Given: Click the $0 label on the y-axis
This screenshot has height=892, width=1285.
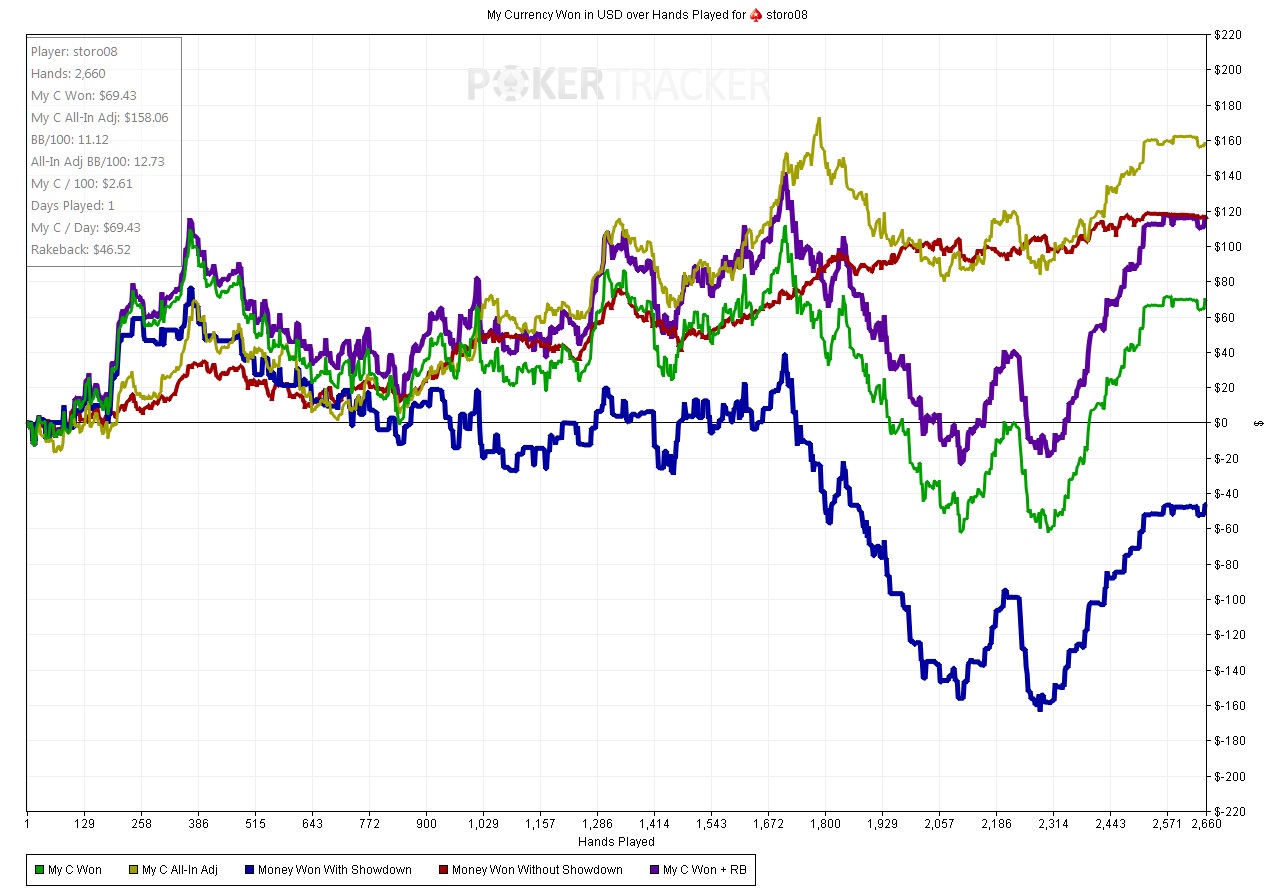Looking at the screenshot, I should (x=1221, y=423).
